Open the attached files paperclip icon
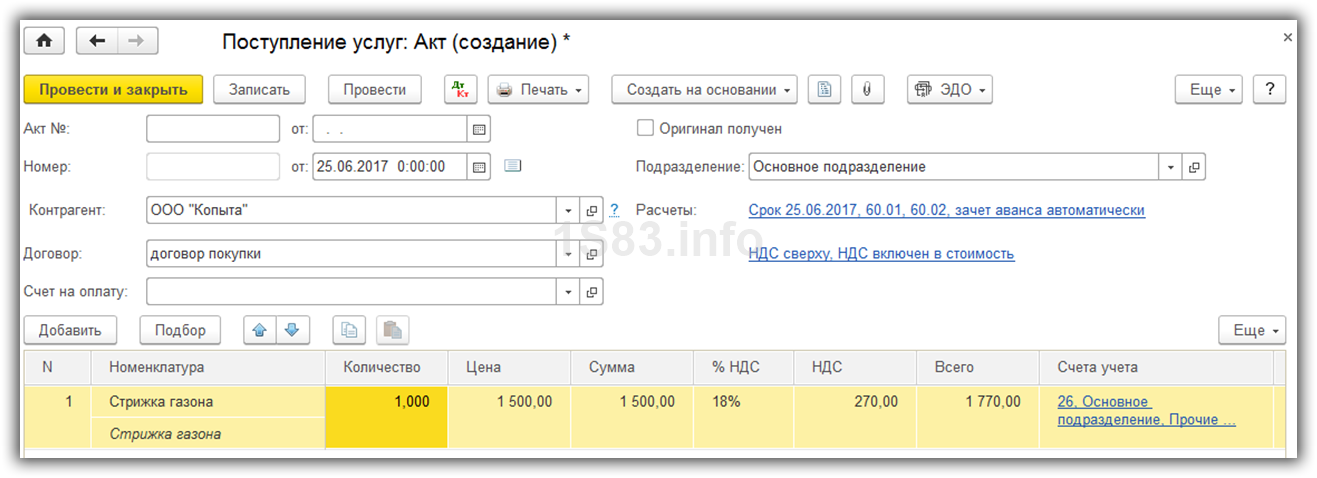 (x=867, y=89)
